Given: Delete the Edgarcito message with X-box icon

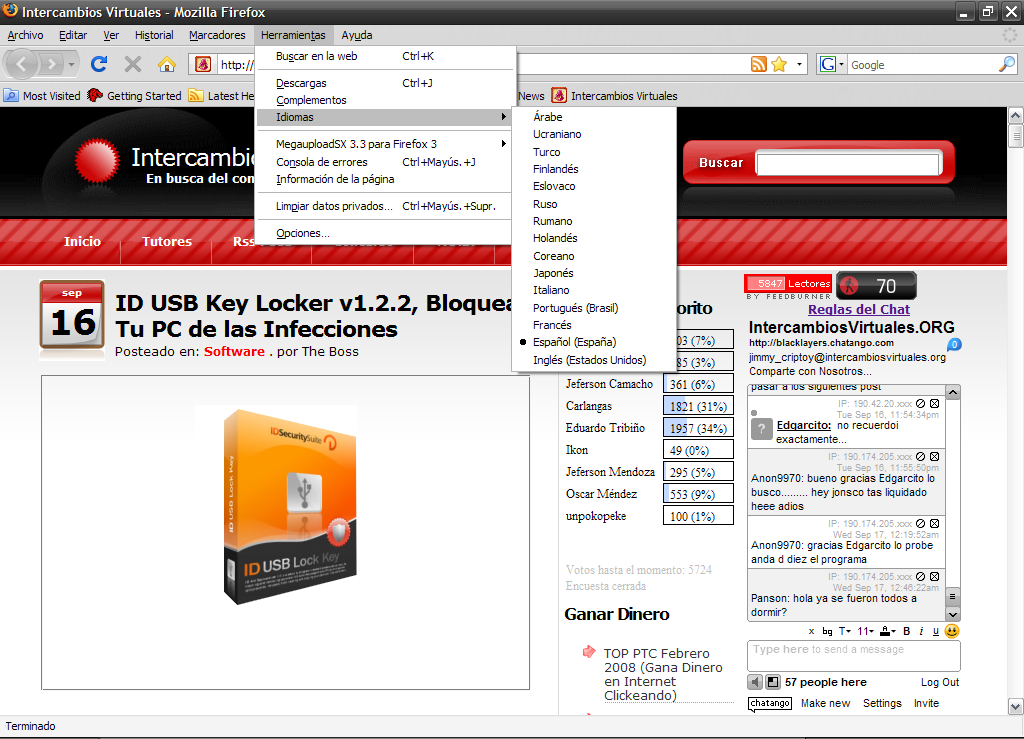Looking at the screenshot, I should click(x=935, y=403).
